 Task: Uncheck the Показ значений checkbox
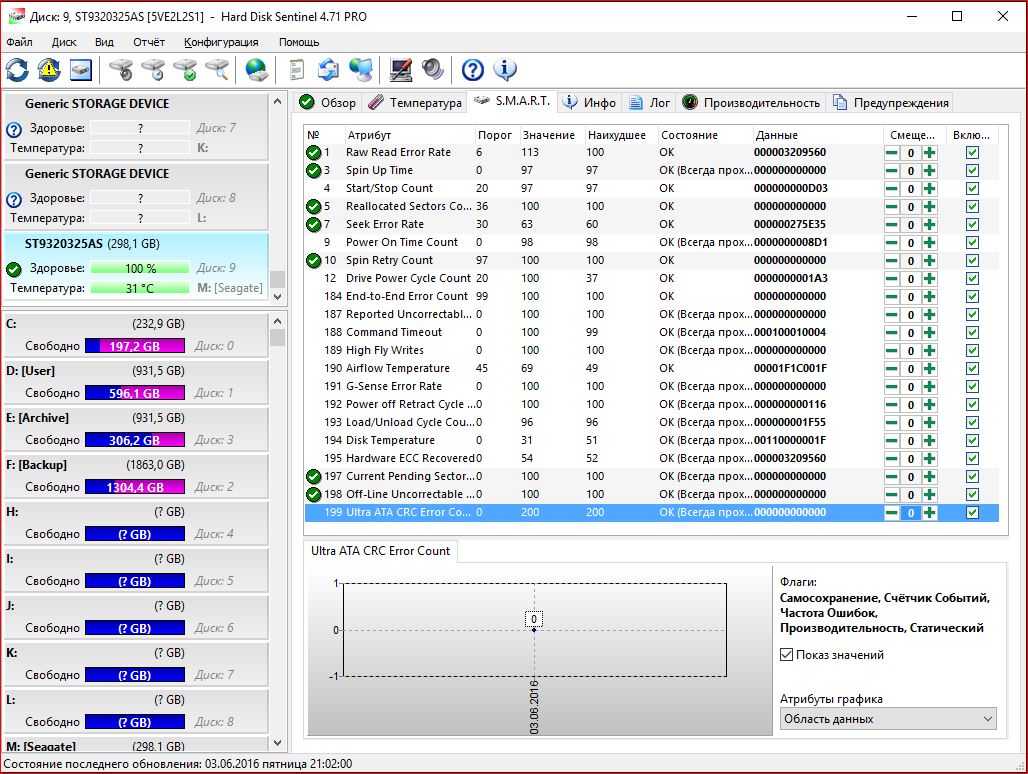point(787,655)
